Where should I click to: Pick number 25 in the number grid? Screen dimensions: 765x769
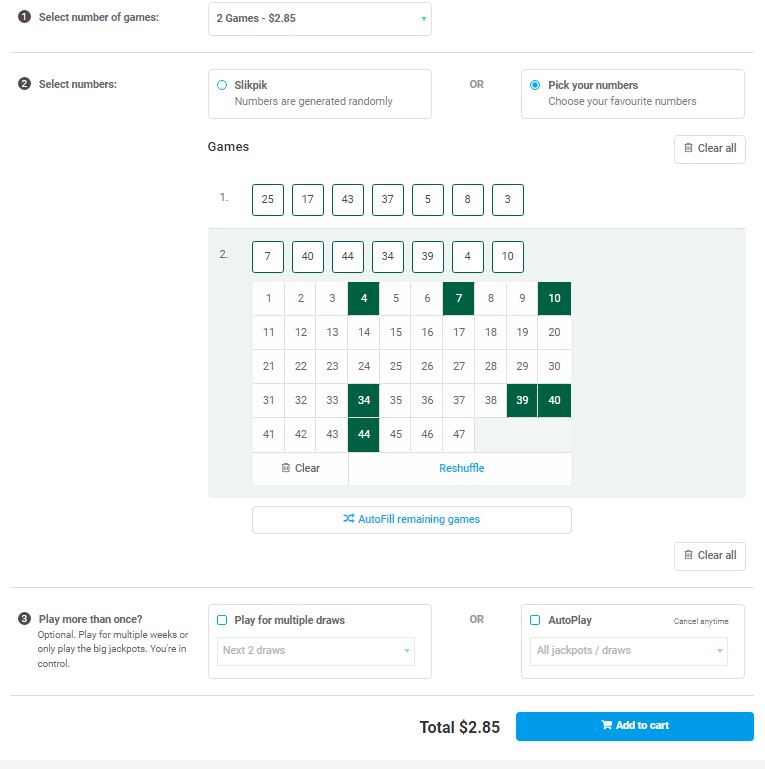coord(396,366)
